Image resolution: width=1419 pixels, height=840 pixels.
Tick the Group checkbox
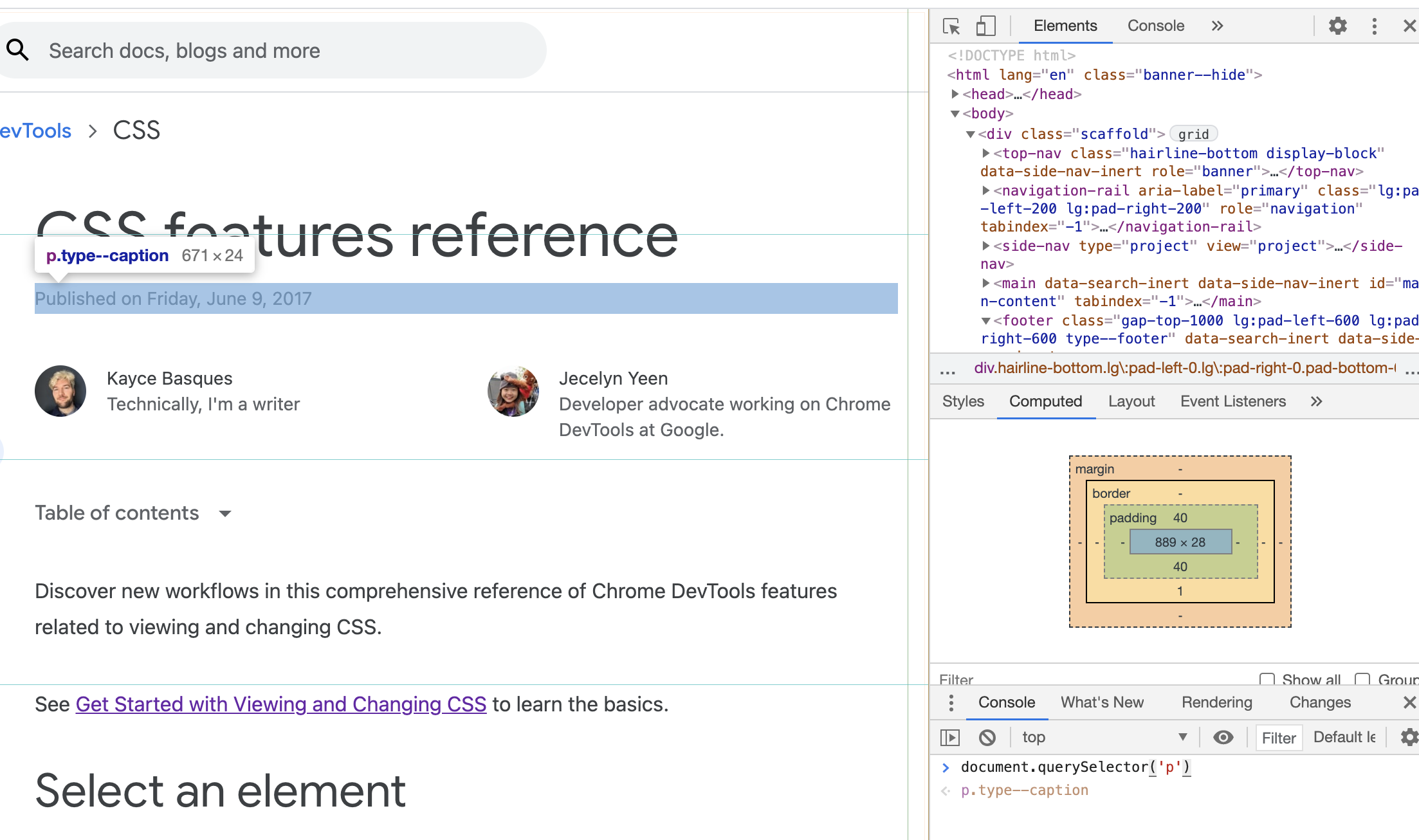point(1362,679)
